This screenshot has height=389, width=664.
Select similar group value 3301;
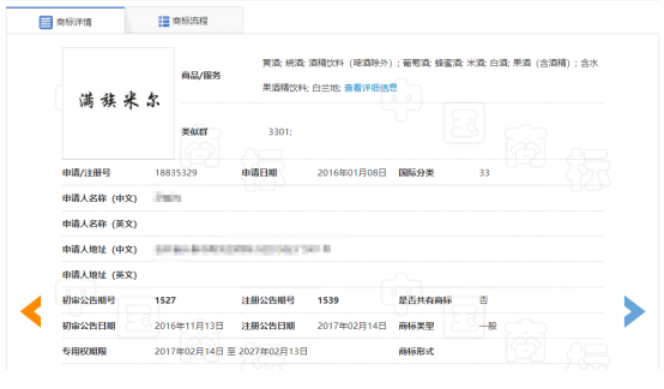tap(280, 132)
